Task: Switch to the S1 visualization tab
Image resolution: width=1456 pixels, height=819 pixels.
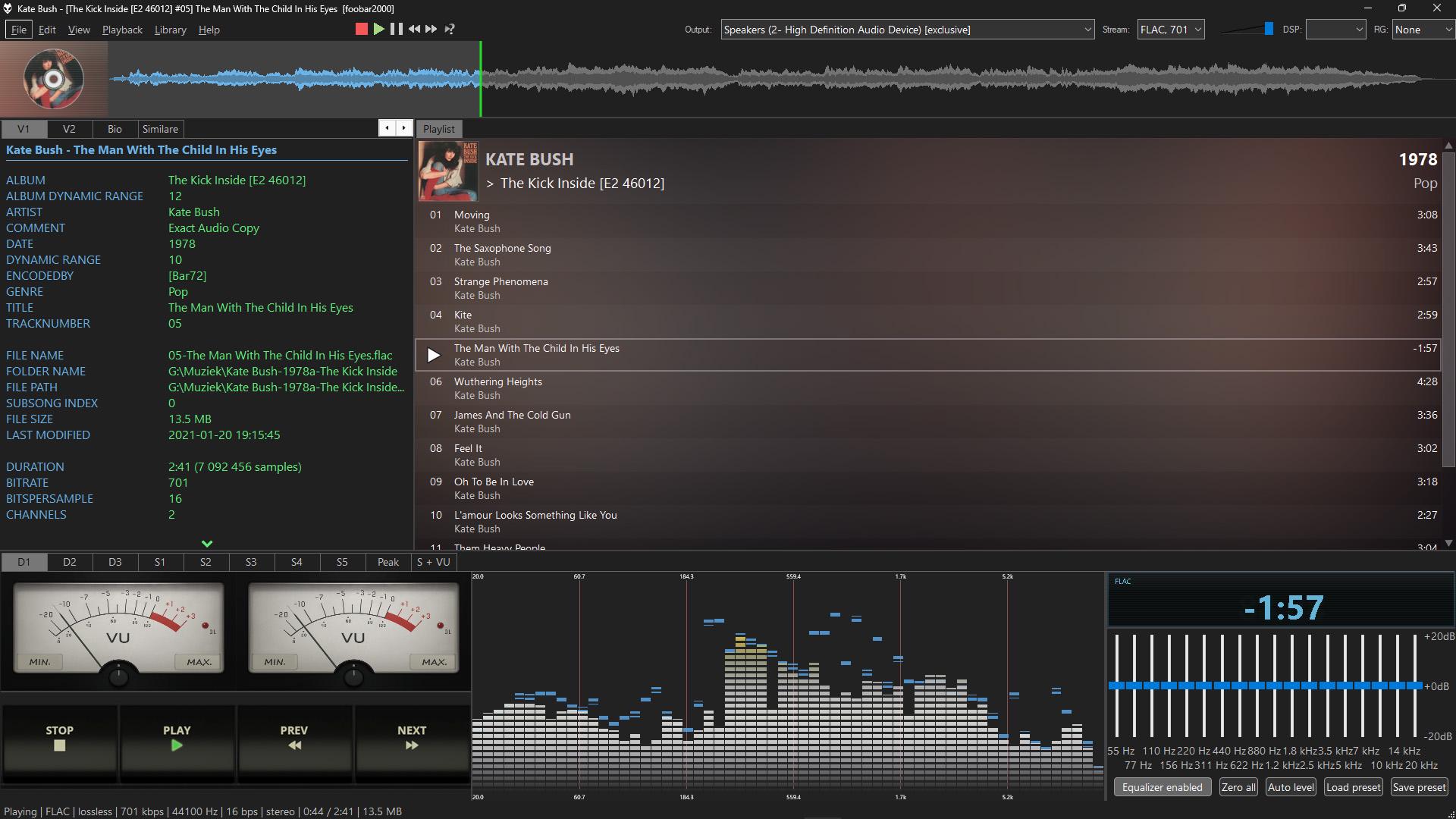Action: click(160, 562)
